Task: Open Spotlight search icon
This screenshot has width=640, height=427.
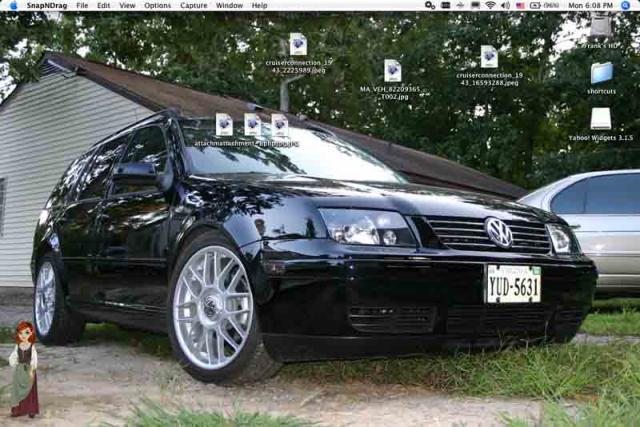Action: coord(625,5)
